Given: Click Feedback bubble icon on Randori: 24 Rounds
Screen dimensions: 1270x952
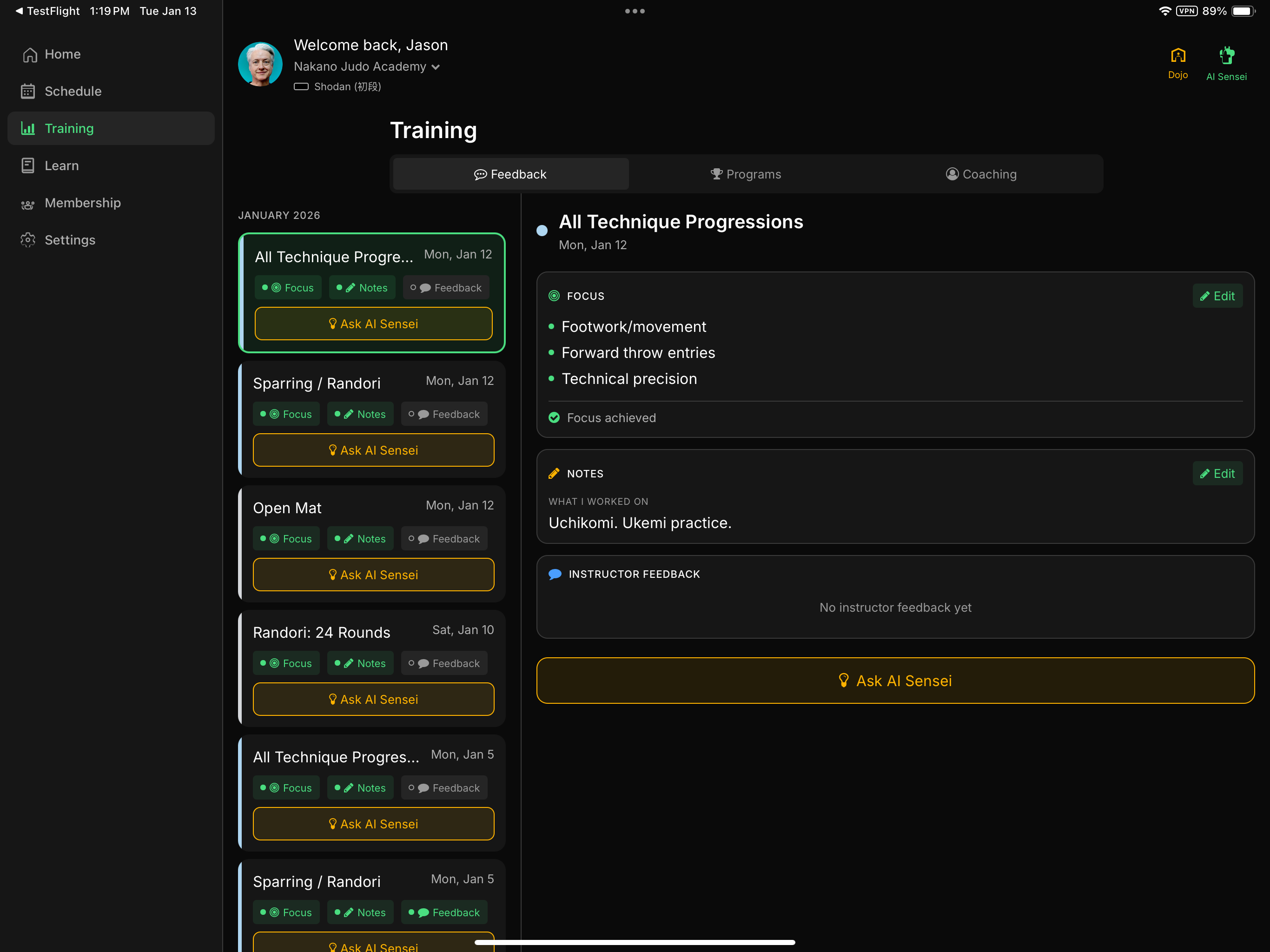Looking at the screenshot, I should point(423,663).
